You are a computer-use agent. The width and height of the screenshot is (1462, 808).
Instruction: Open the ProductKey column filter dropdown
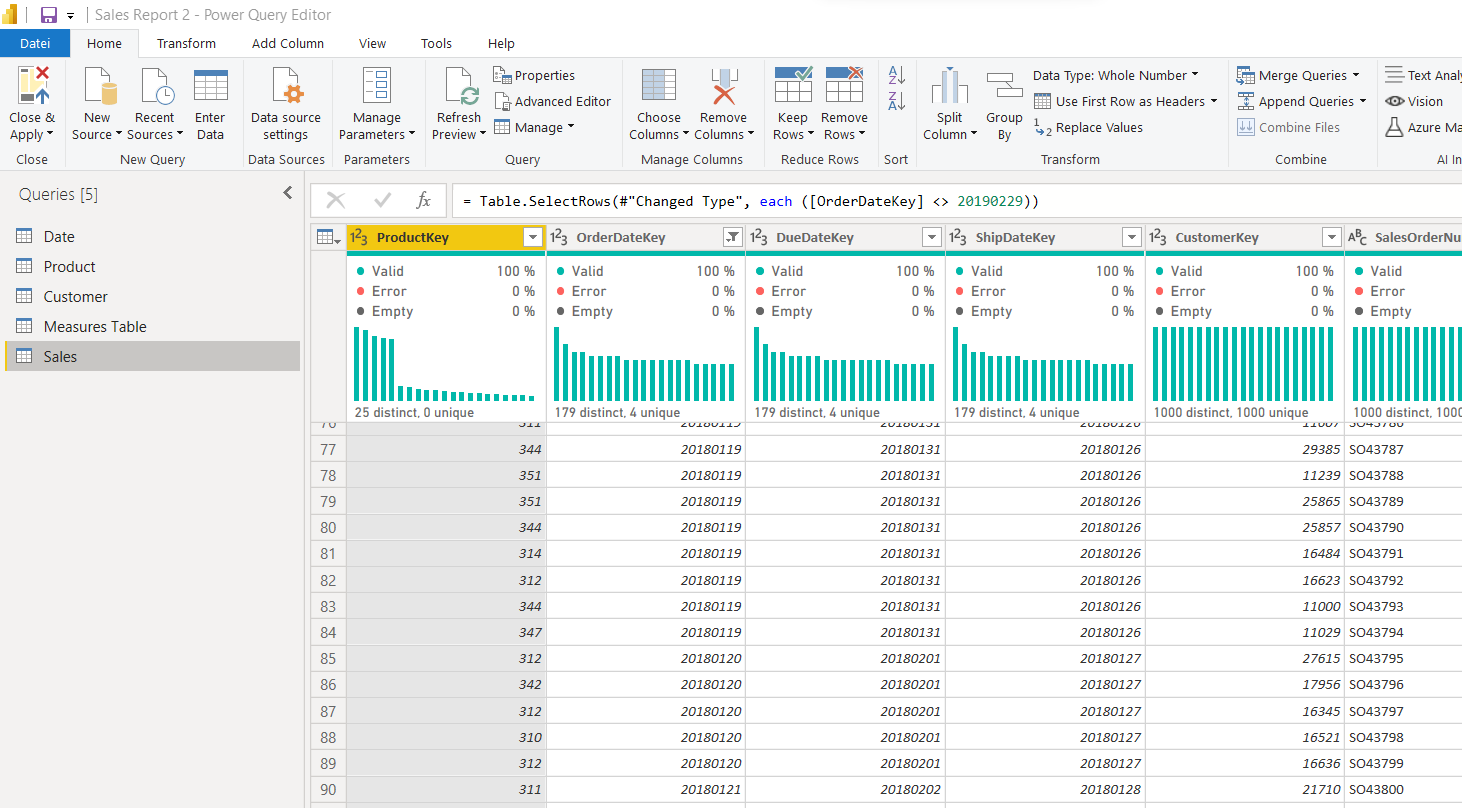click(x=533, y=237)
